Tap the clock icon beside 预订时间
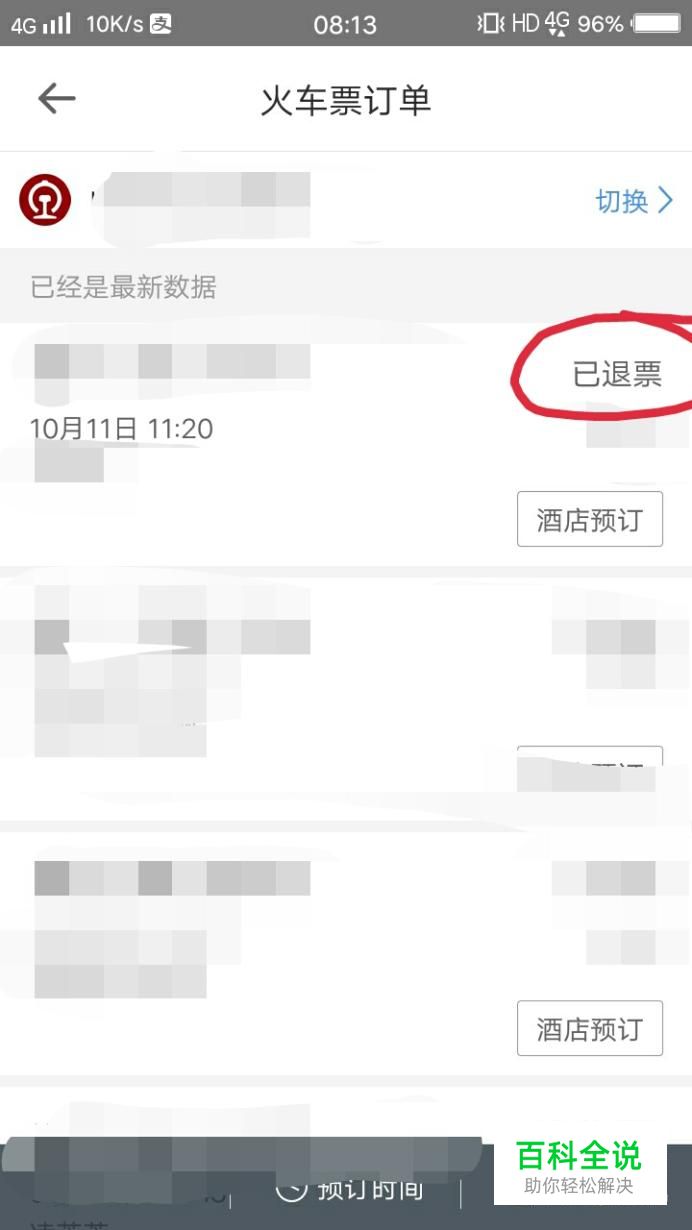692x1230 pixels. [290, 1186]
